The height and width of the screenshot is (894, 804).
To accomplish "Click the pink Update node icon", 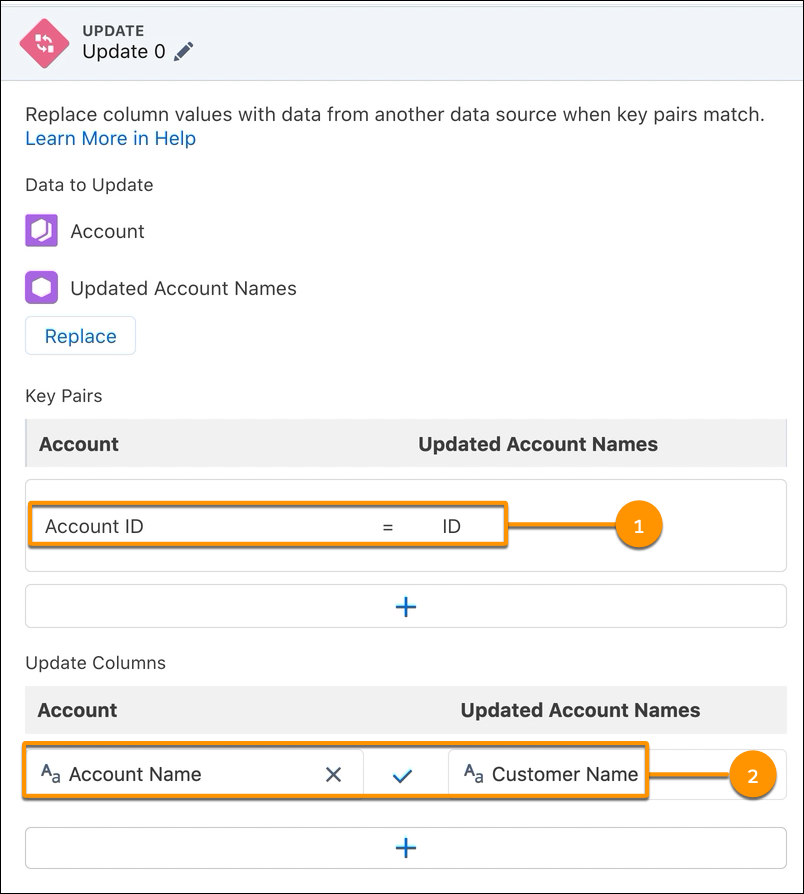I will (x=43, y=42).
